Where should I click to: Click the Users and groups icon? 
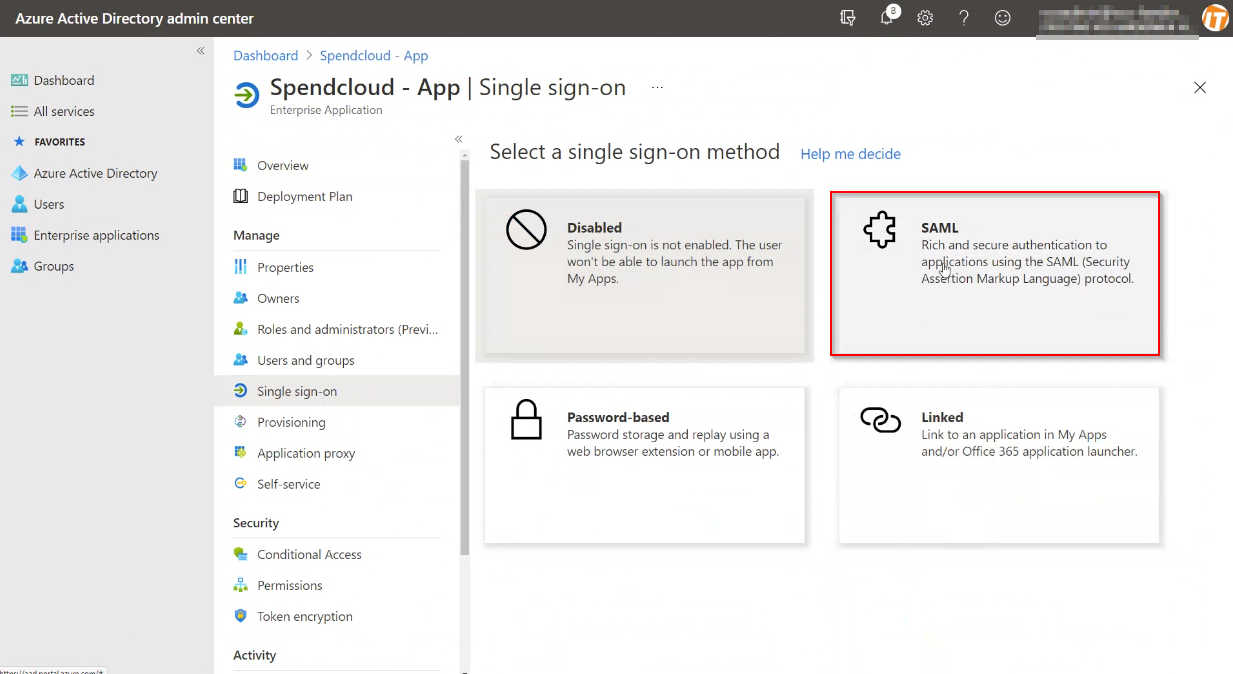pos(240,360)
